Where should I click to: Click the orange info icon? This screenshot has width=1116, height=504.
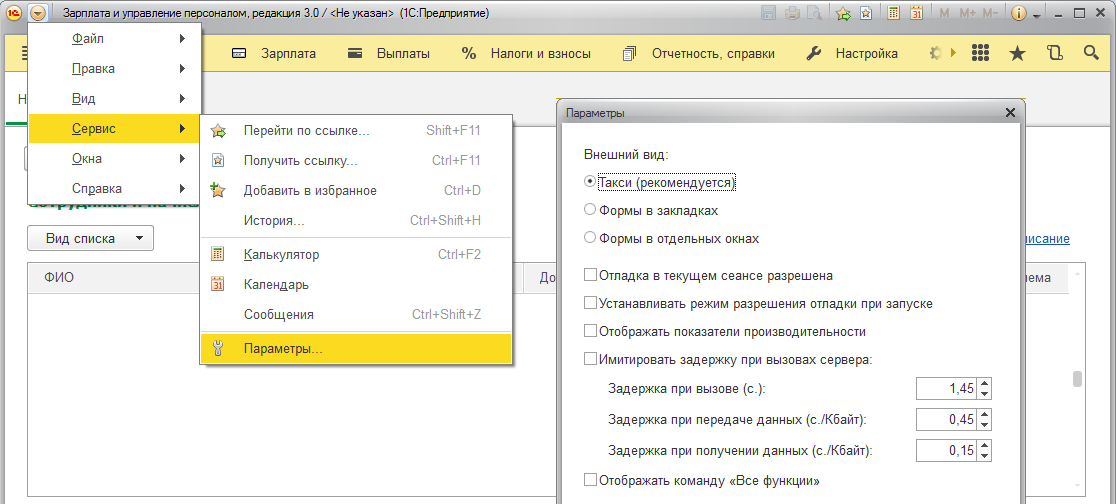click(x=1019, y=13)
